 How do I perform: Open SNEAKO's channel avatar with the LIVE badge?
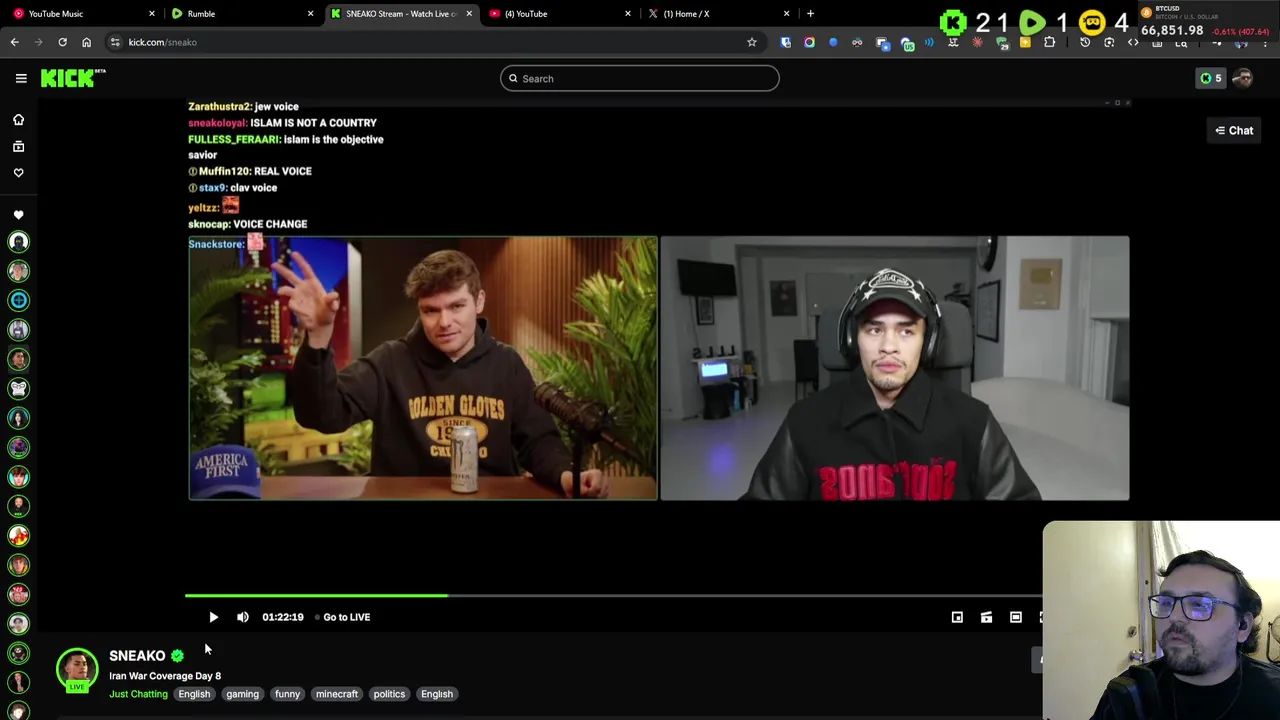pyautogui.click(x=77, y=671)
